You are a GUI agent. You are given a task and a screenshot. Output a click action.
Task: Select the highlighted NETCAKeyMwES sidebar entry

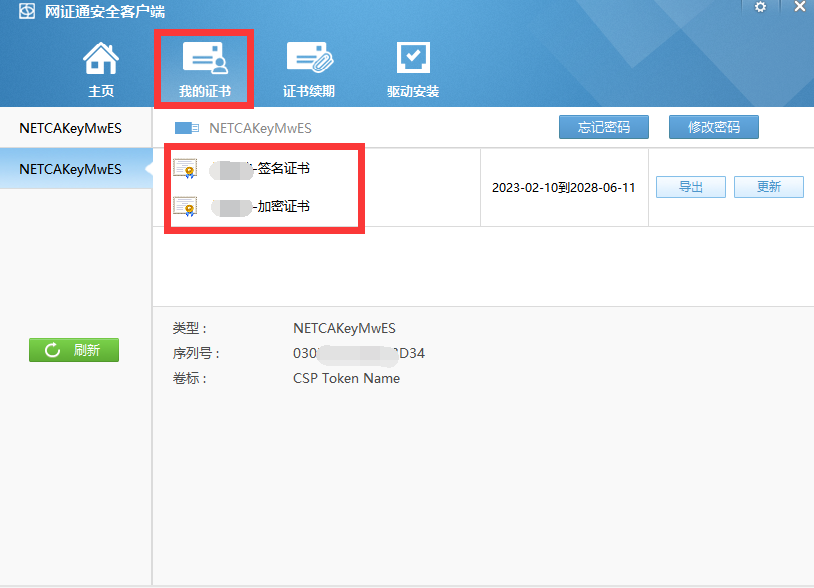tap(70, 169)
